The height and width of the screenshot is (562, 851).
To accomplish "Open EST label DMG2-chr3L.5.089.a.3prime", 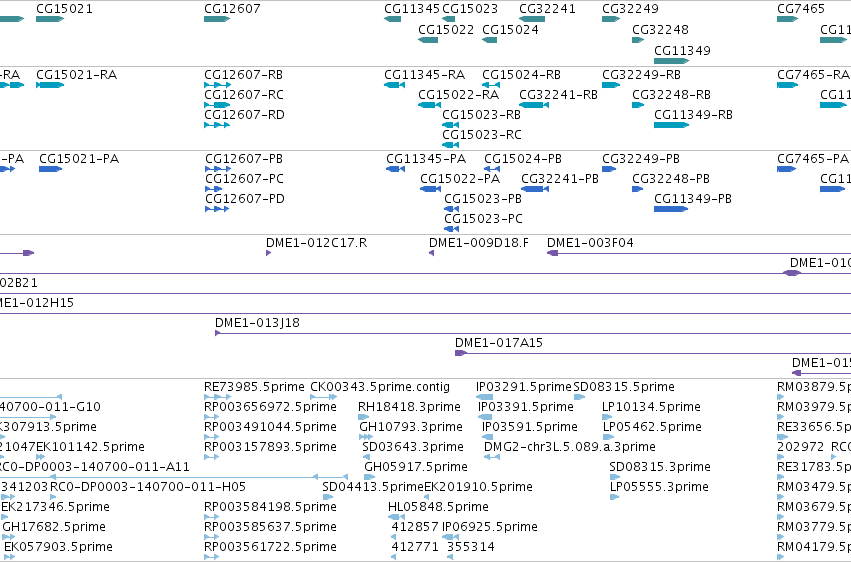I will pos(570,447).
